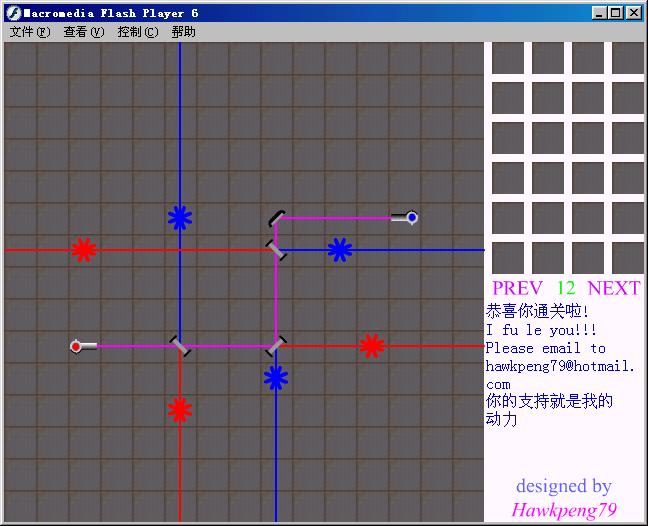The image size is (648, 526).
Task: Open the 控制(C) menu
Action: point(138,32)
